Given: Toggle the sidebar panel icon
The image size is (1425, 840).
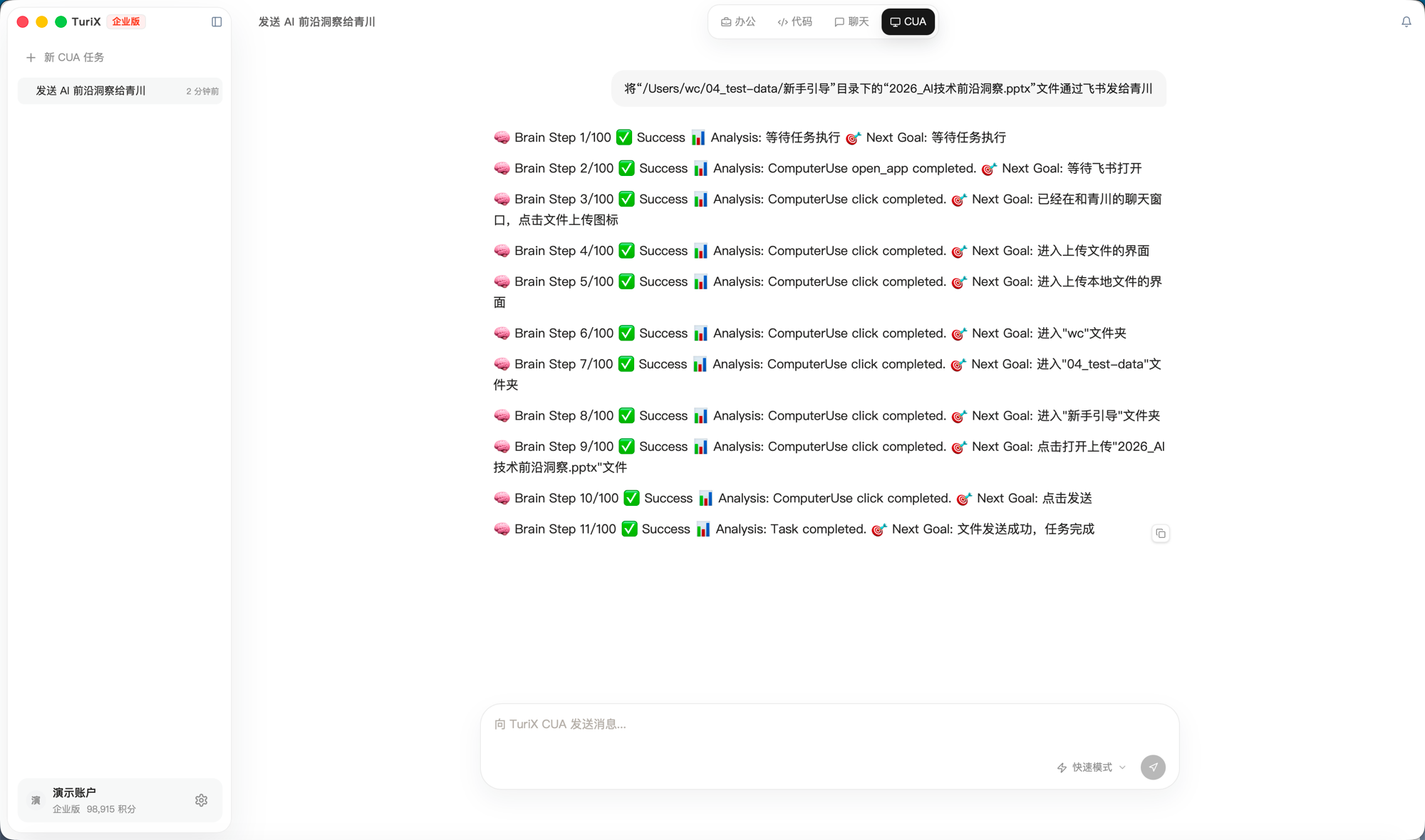Looking at the screenshot, I should coord(217,22).
